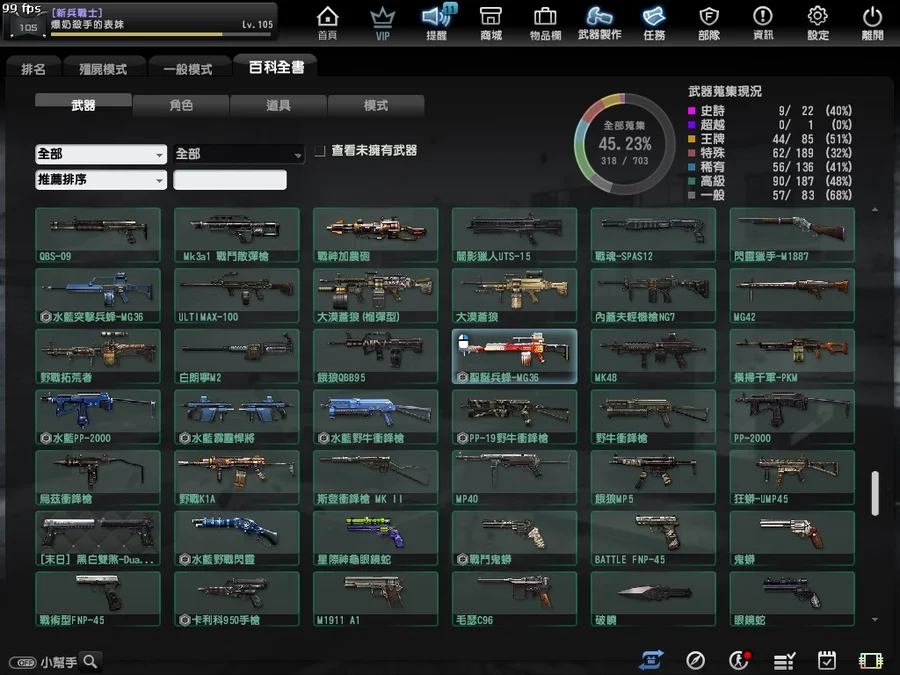This screenshot has height=675, width=900.
Task: Select the BATTLE FNP-45 pistol card
Action: (653, 538)
